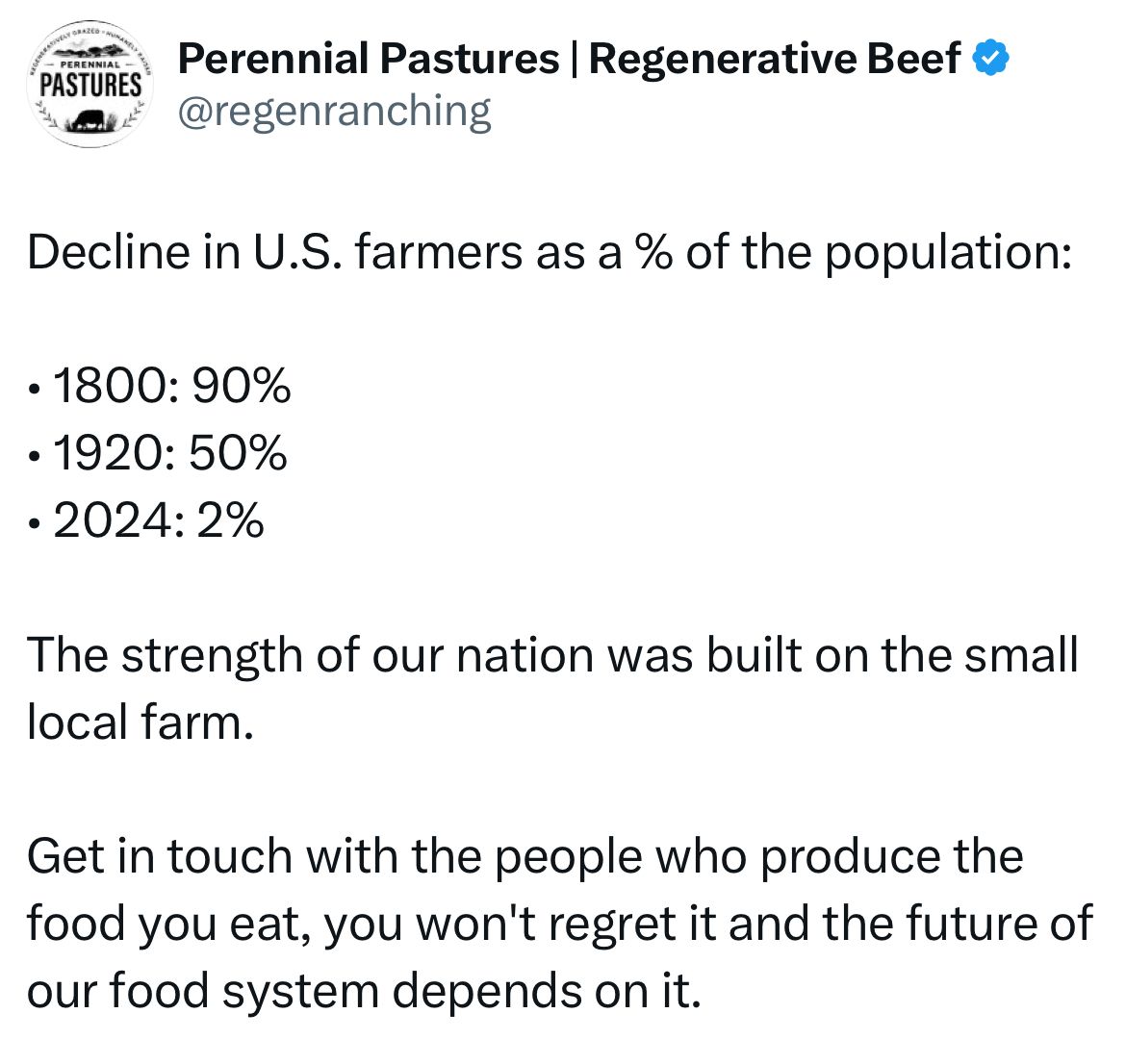Click the 'food you eat, you won't regret' line
Image resolution: width=1126 pixels, height=1064 pixels.
pyautogui.click(x=560, y=924)
